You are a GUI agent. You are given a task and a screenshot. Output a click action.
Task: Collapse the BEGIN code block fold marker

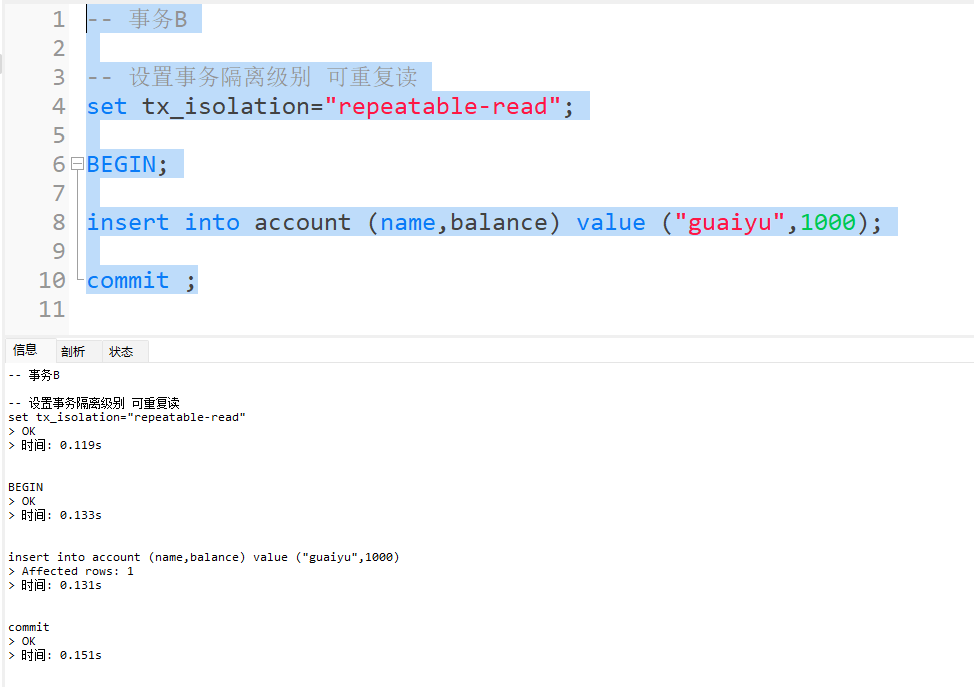tap(77, 164)
